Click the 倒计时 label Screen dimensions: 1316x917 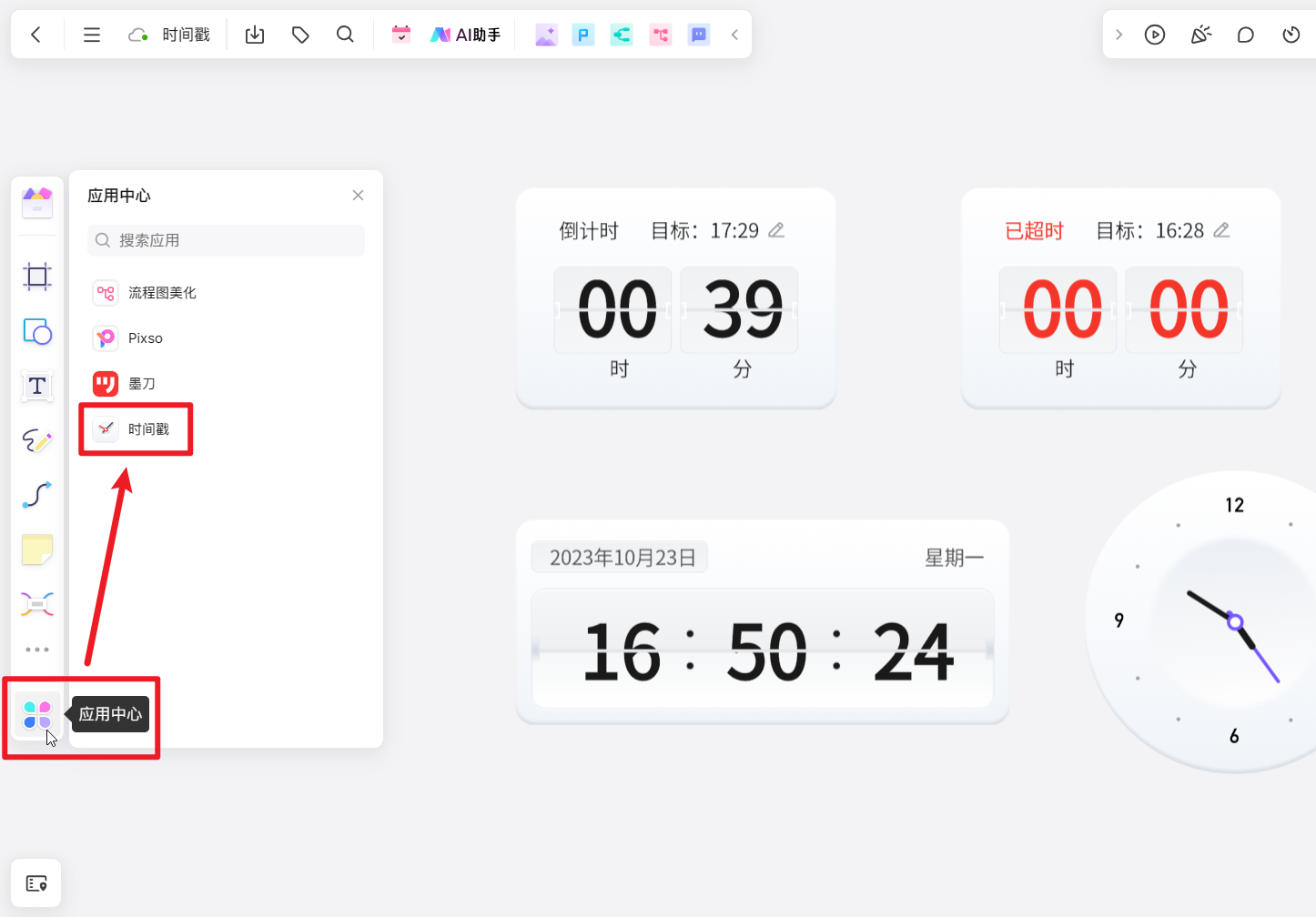pos(589,231)
